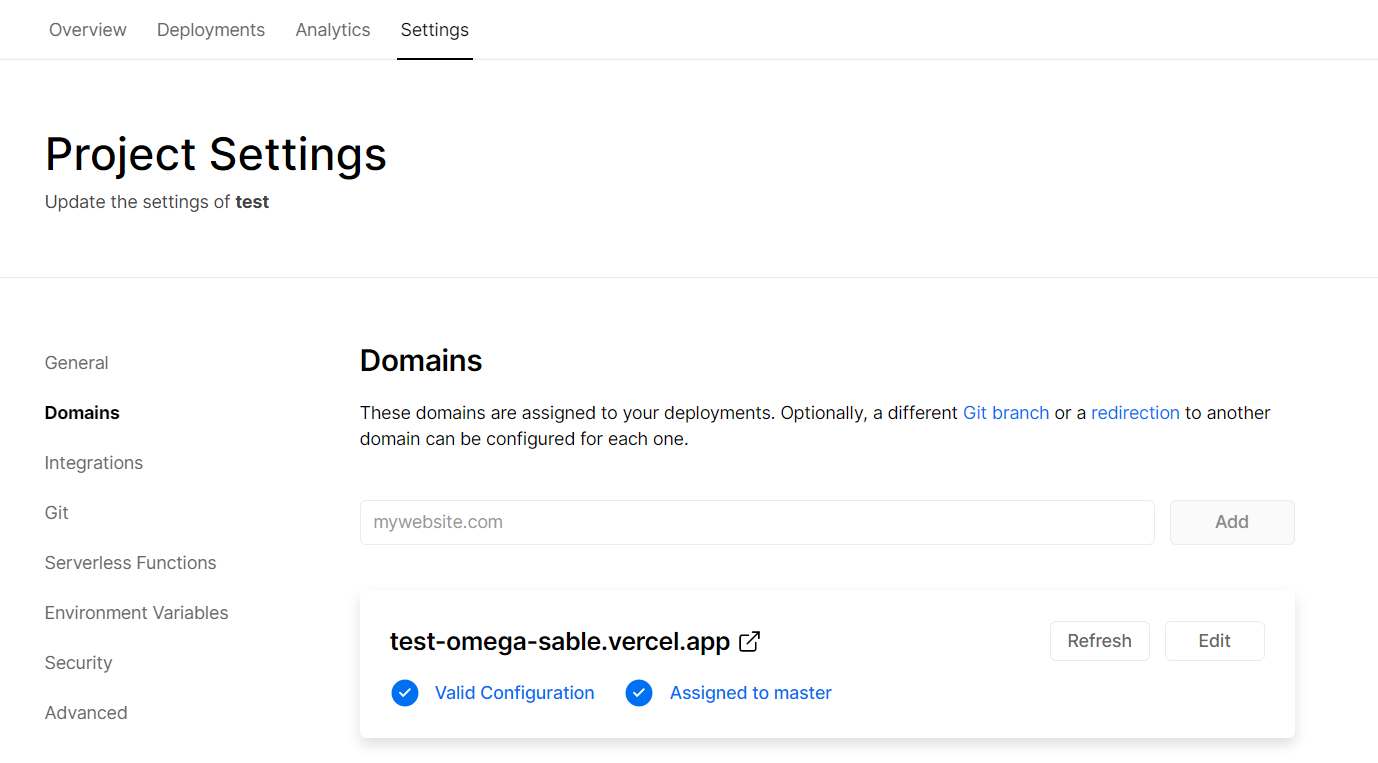Open the external link icon beside test-omega-sable.vercel.app
The width and height of the screenshot is (1378, 763).
click(x=749, y=641)
